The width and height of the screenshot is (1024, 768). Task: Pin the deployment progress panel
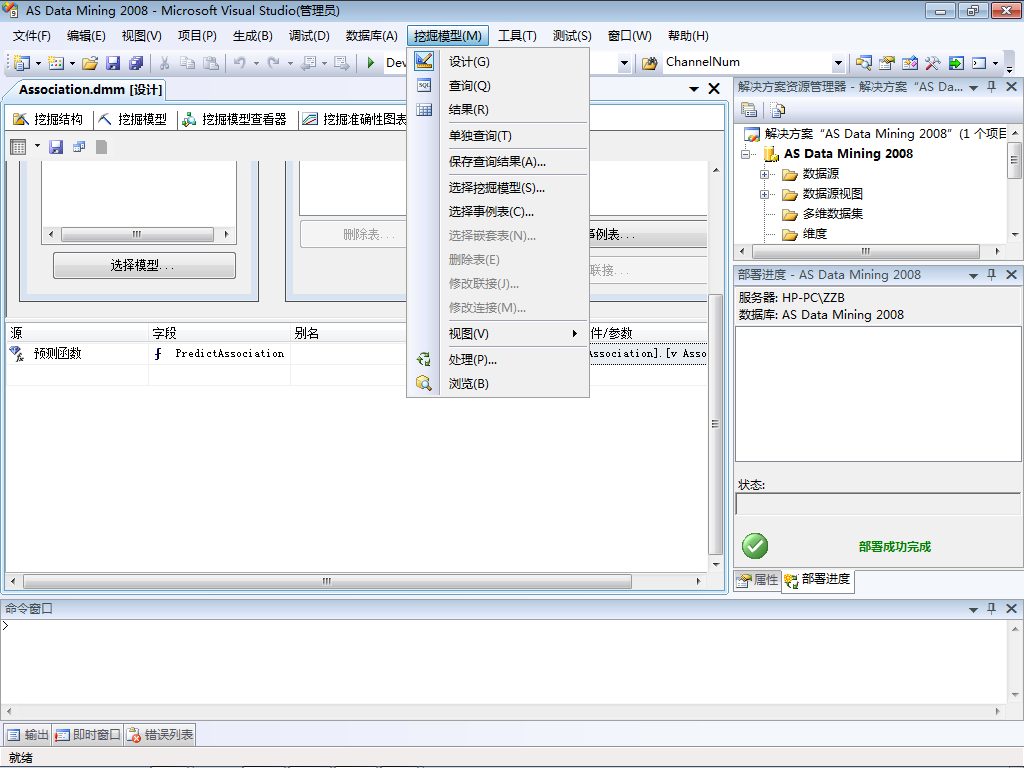pyautogui.click(x=991, y=274)
